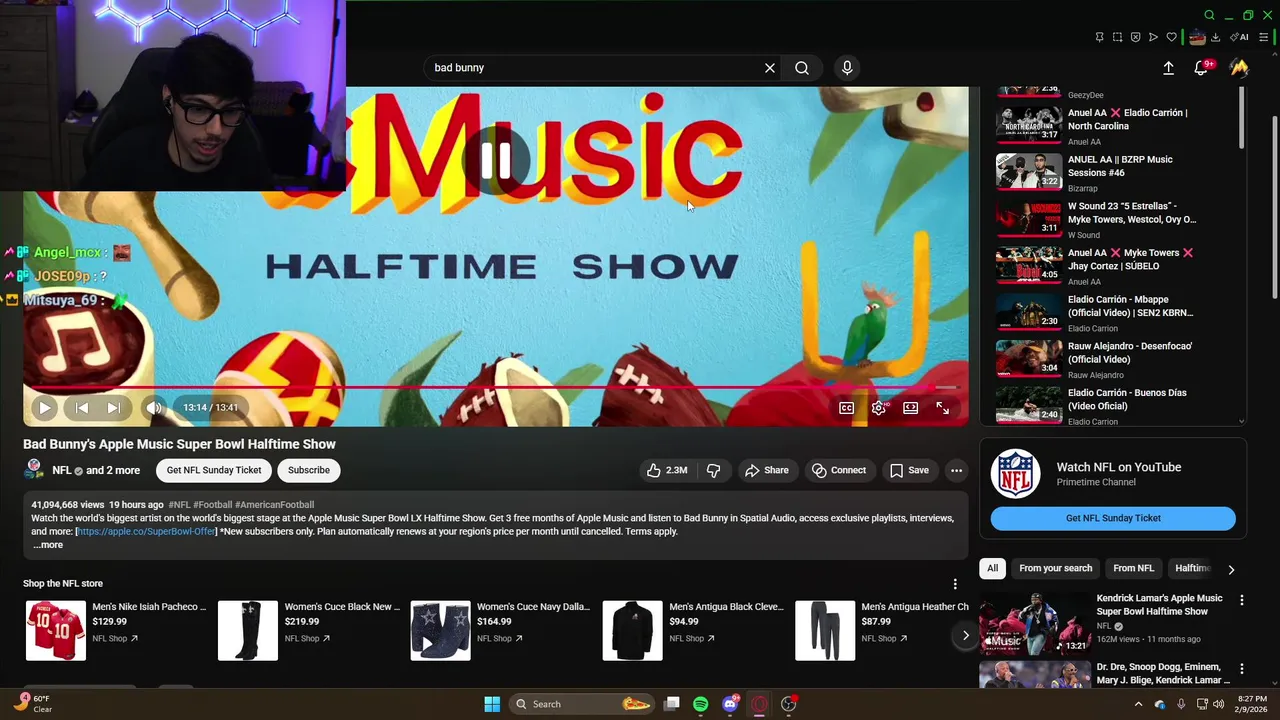Collapse the playlist panel with bottom chevron
This screenshot has height=720, width=1280.
[x=1241, y=422]
